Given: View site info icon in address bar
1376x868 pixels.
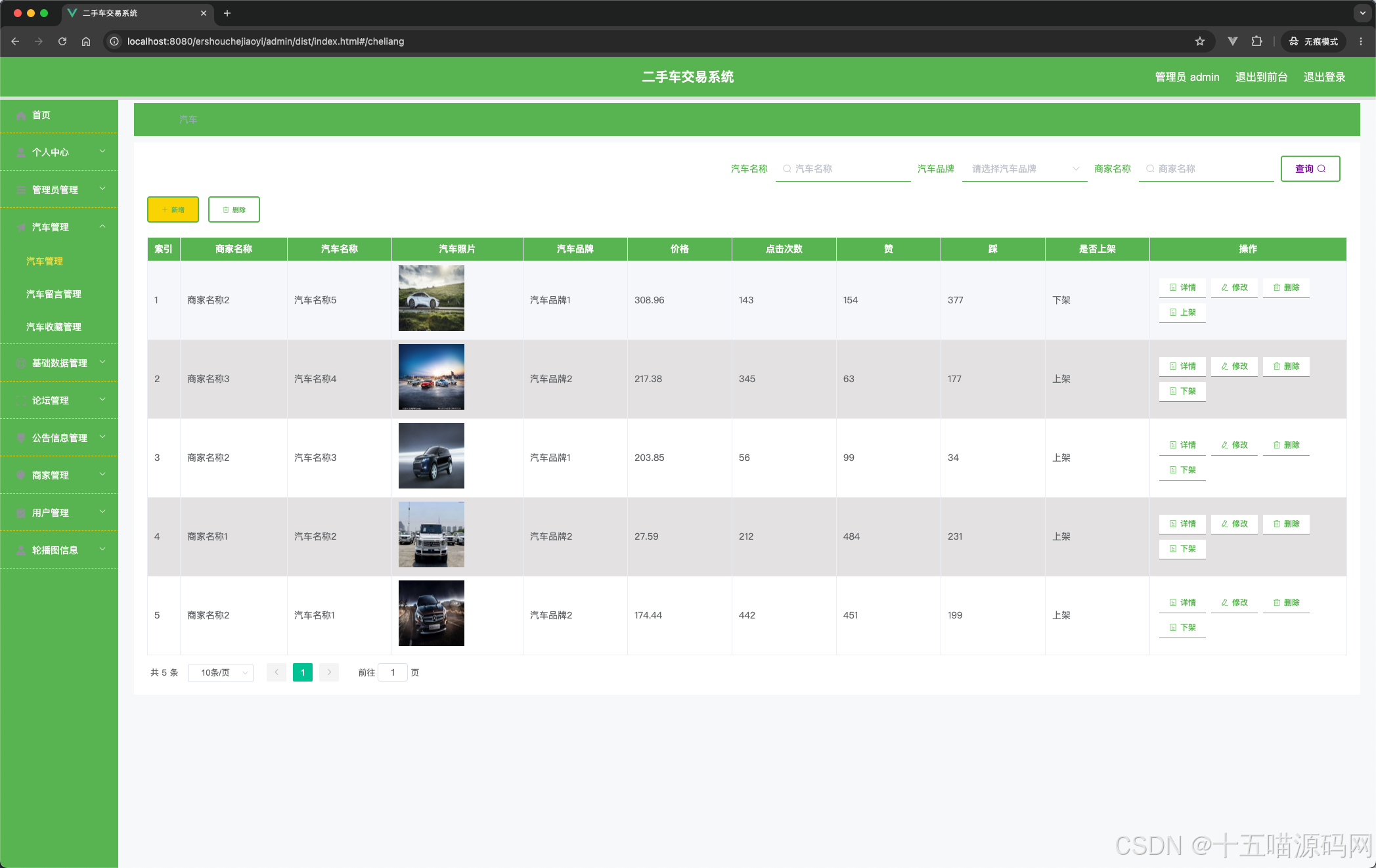Looking at the screenshot, I should click(x=114, y=41).
